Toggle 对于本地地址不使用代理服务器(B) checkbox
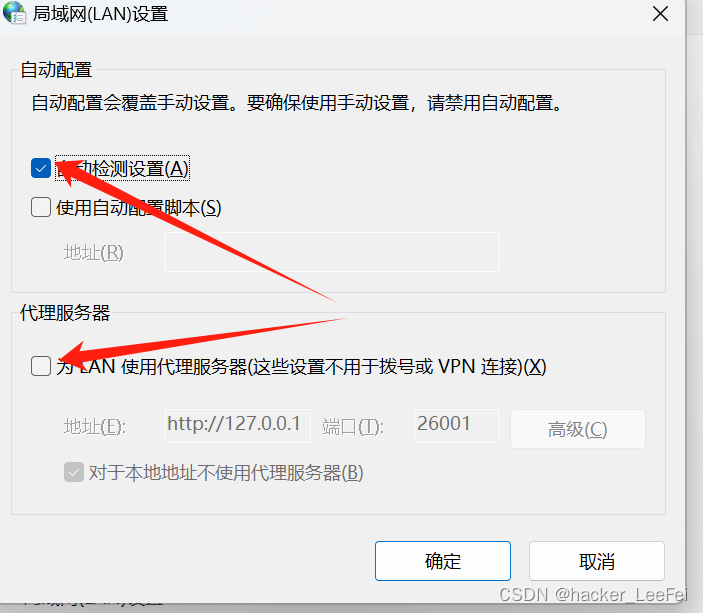The image size is (703, 613). [74, 472]
